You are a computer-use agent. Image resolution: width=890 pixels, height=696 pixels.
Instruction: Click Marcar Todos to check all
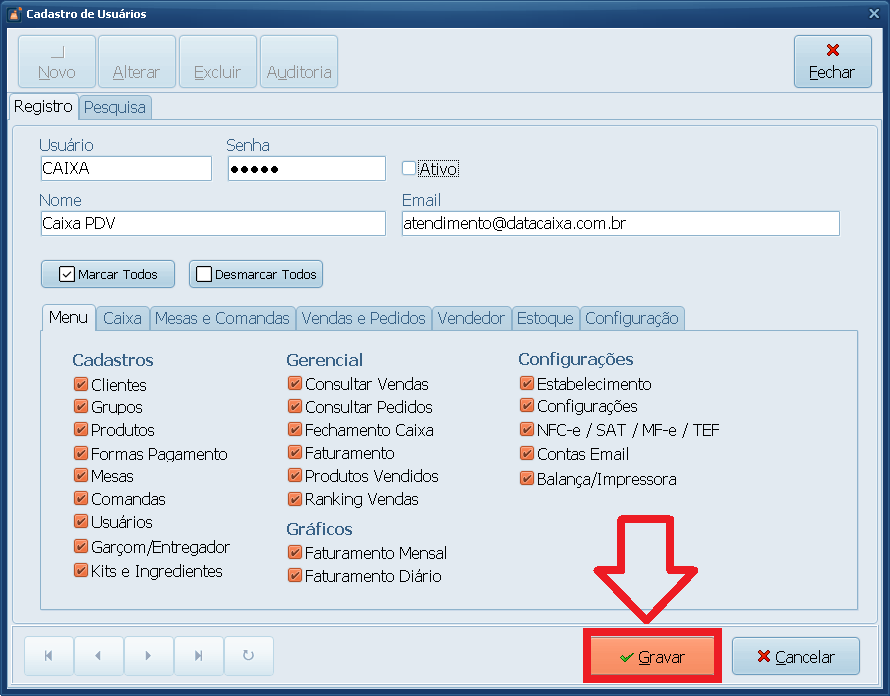pos(107,274)
